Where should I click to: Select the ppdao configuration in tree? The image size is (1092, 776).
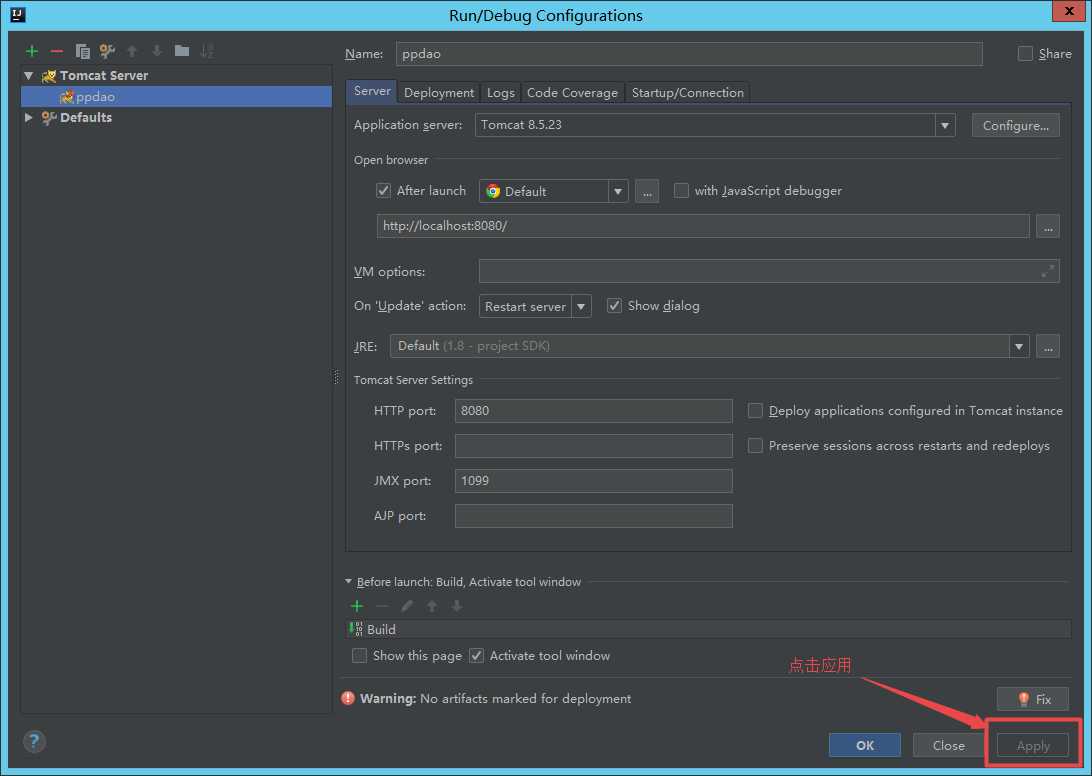176,97
